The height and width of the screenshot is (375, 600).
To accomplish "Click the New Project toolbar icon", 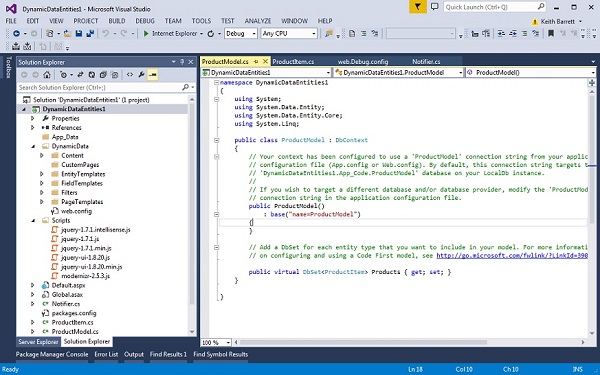I will [x=50, y=34].
